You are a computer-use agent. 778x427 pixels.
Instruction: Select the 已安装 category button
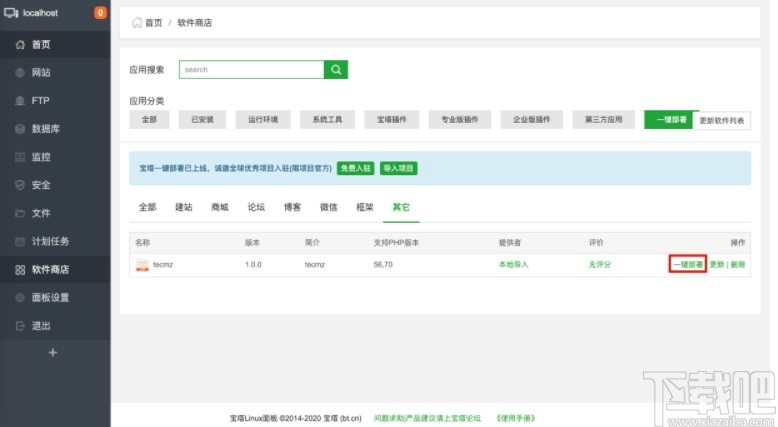point(202,120)
